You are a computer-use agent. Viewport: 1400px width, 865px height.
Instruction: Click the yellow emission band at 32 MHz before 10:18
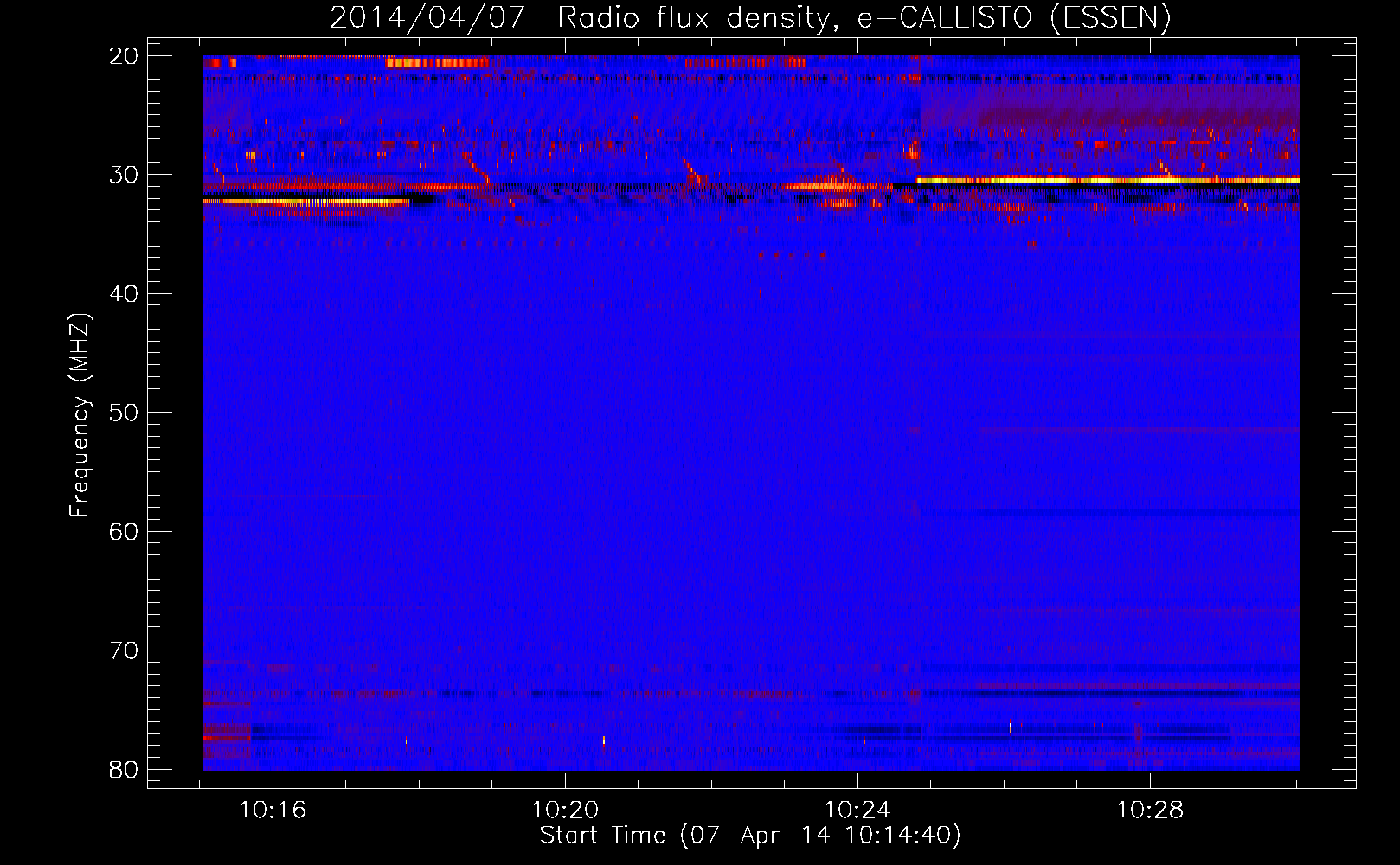point(306,202)
